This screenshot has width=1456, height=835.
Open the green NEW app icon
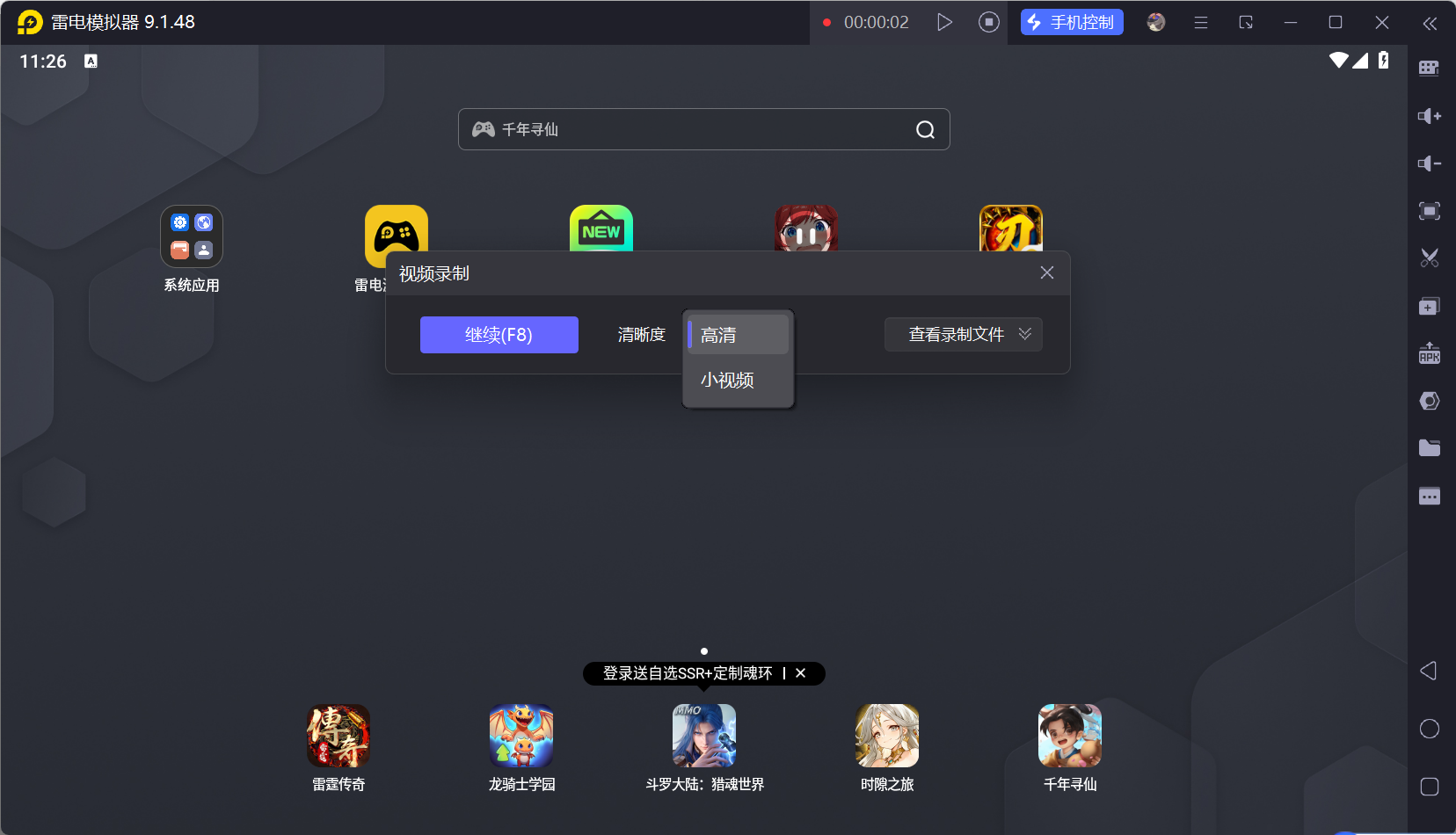click(601, 229)
